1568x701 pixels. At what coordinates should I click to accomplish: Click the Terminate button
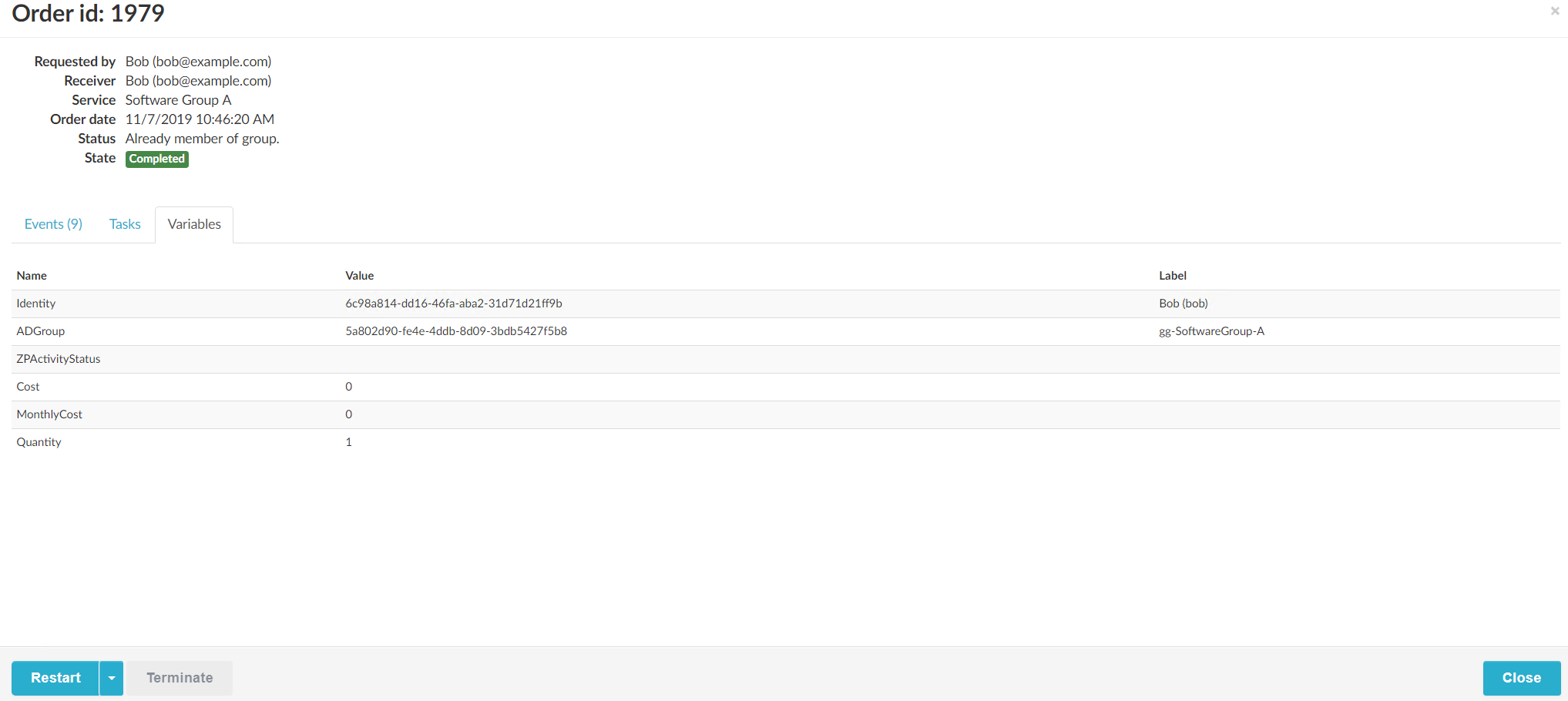tap(180, 678)
